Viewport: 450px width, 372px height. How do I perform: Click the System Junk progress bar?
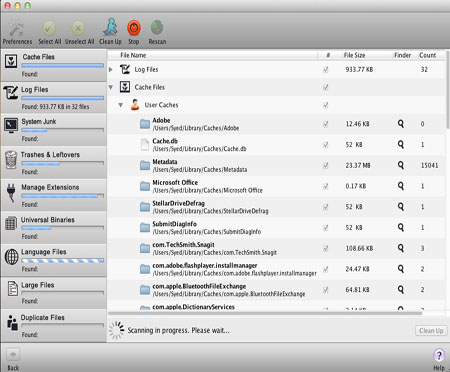pos(63,130)
